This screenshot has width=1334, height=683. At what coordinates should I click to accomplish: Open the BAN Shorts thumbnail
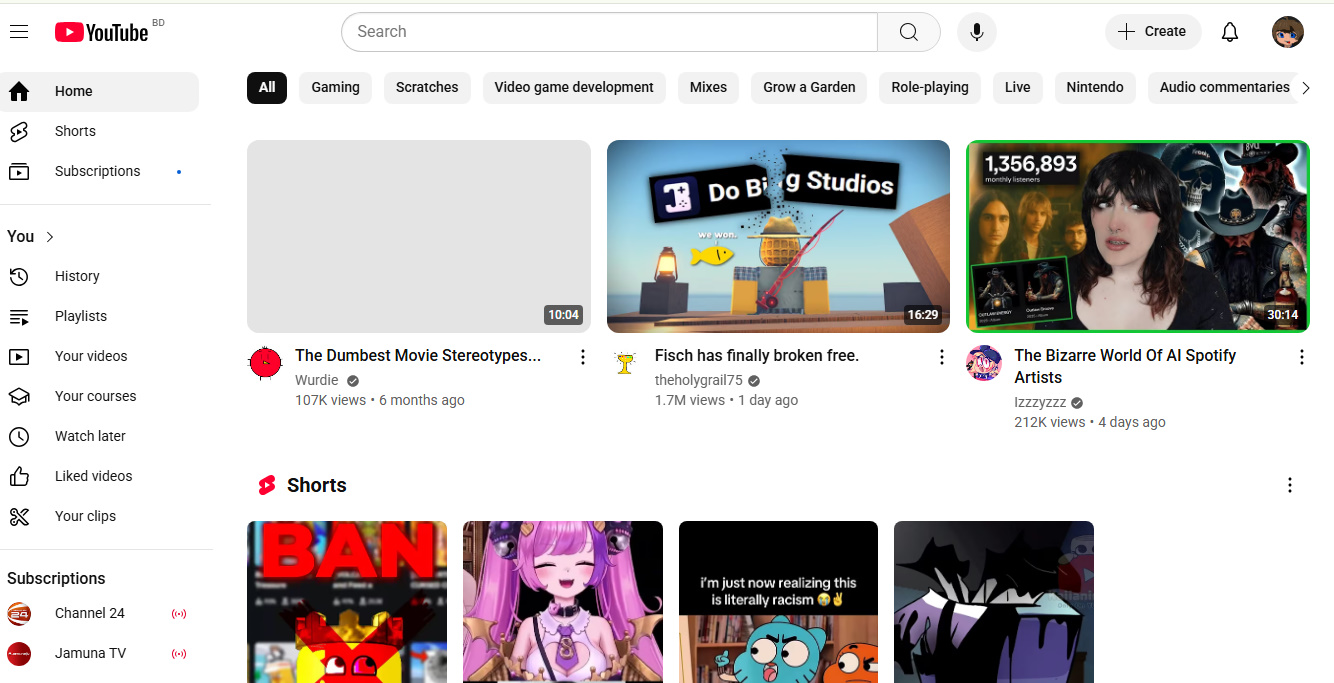[347, 601]
